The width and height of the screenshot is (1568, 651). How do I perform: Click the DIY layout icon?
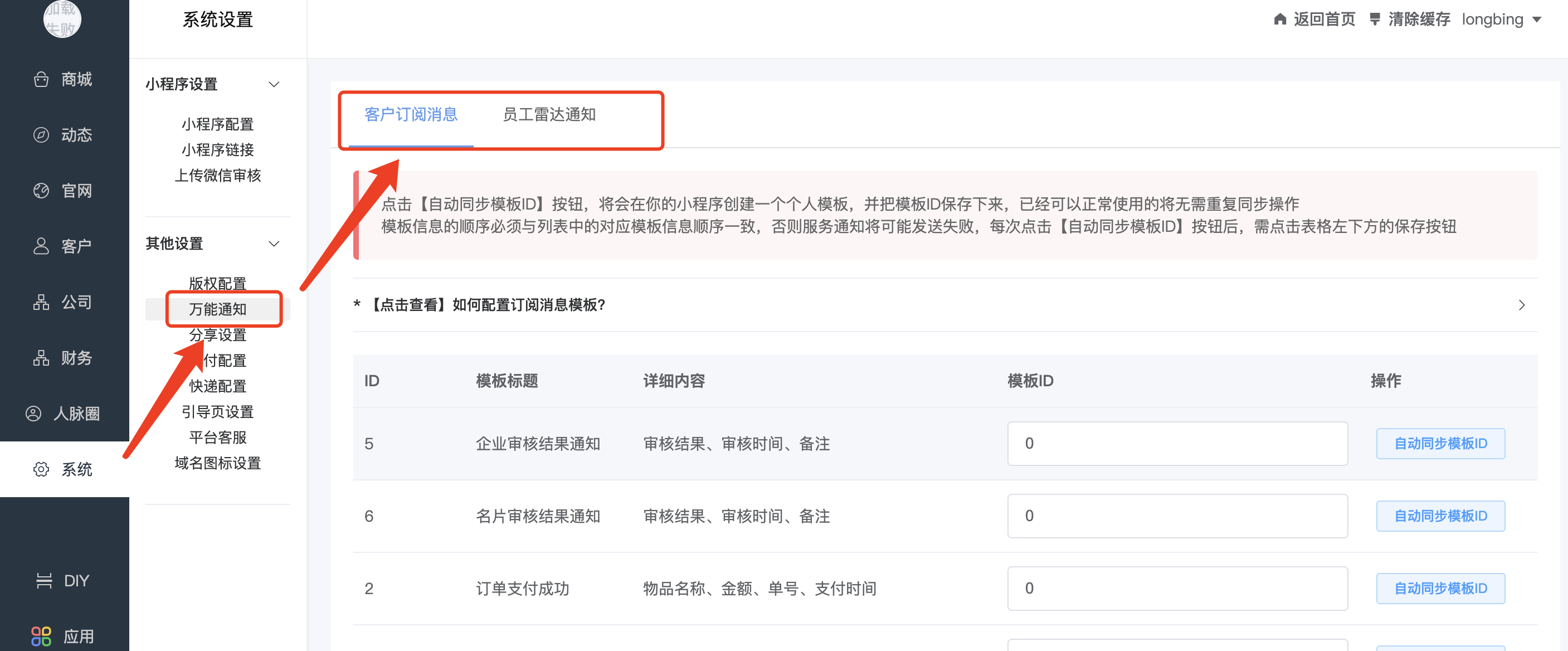click(44, 581)
